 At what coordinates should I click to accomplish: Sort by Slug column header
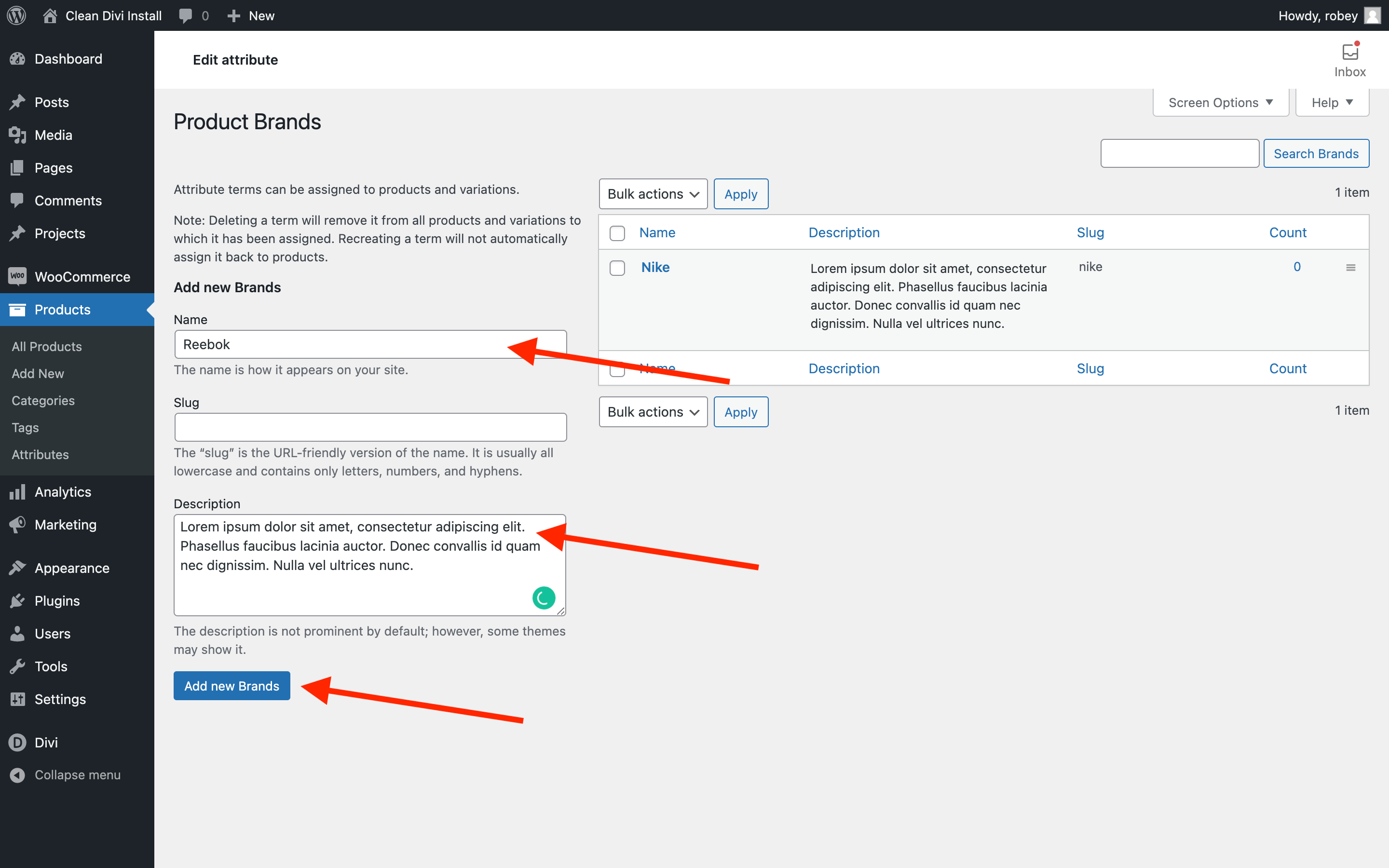pyautogui.click(x=1090, y=232)
